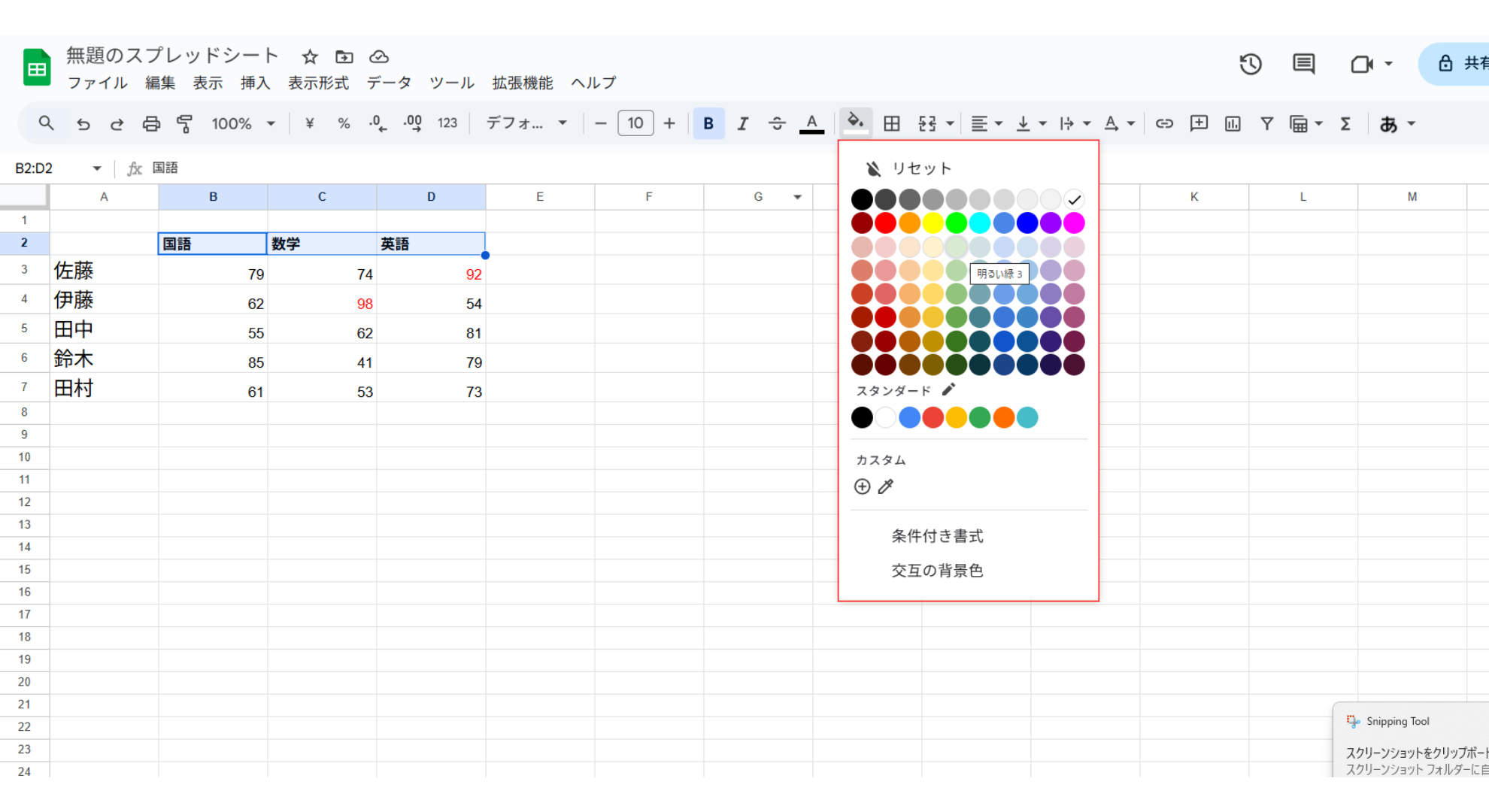Add a custom color with plus icon
This screenshot has width=1489, height=812.
click(862, 486)
